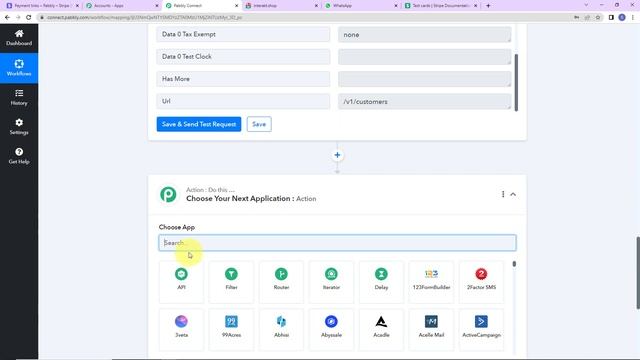Click the app list scrollbar
The height and width of the screenshot is (360, 640).
[514, 264]
